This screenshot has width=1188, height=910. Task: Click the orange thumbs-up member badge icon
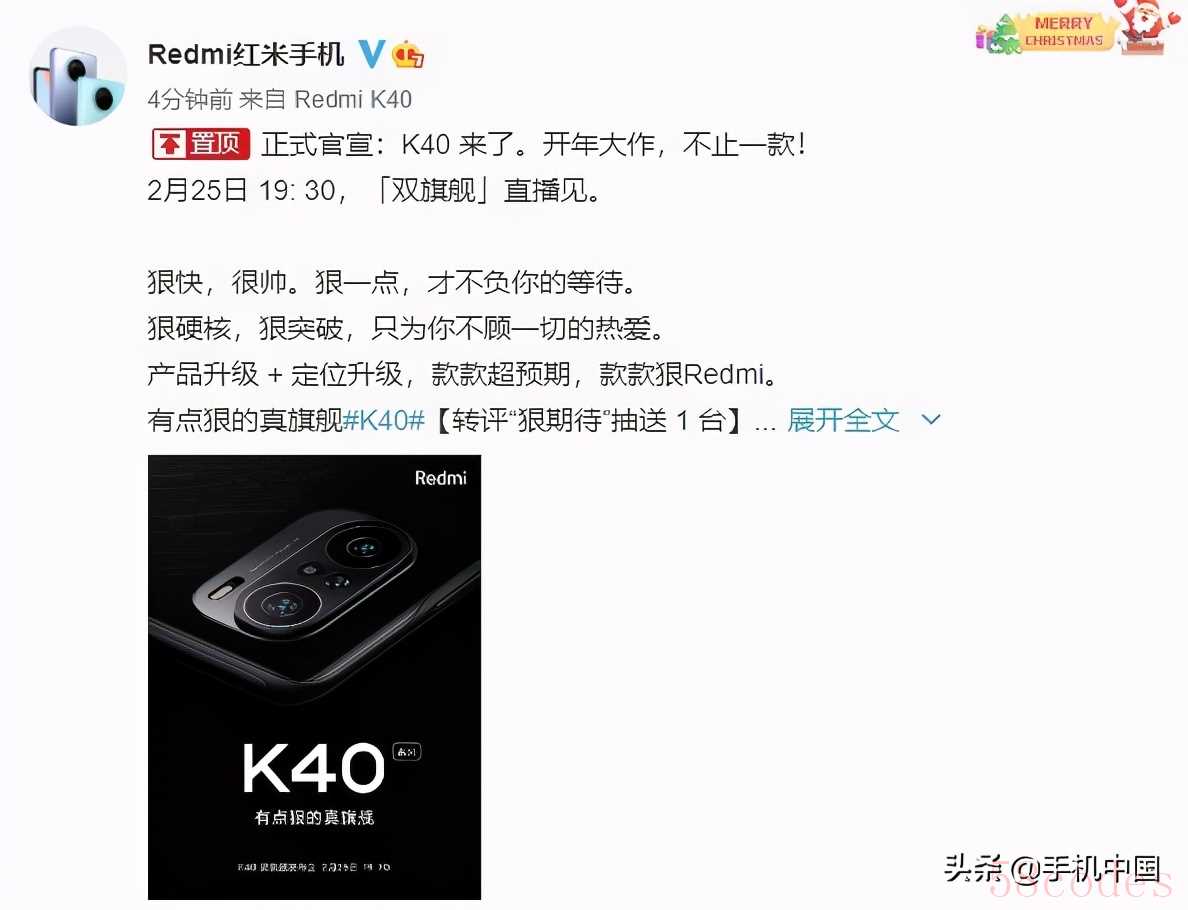tap(408, 55)
